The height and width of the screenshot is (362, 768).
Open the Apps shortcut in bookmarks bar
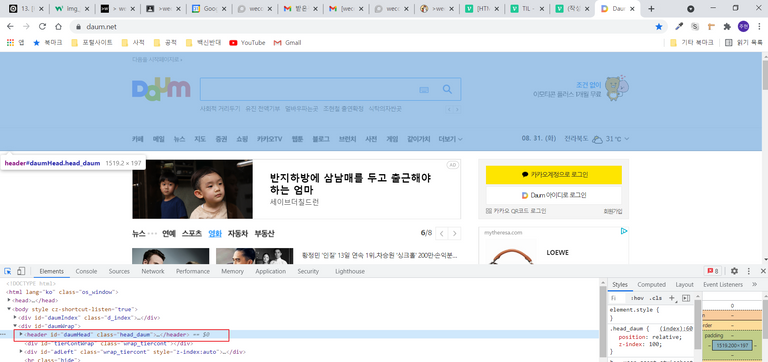tap(15, 43)
